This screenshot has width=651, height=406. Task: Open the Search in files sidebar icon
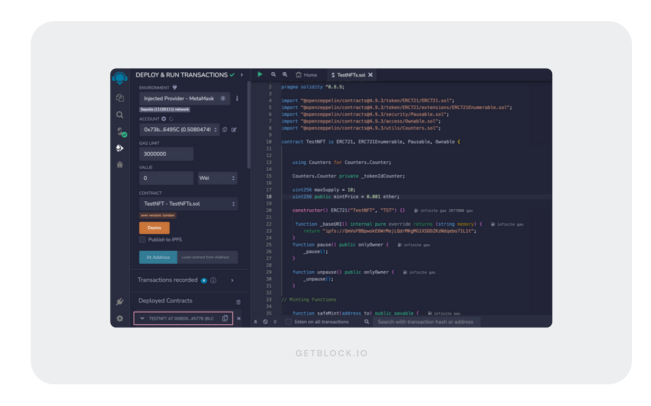tap(120, 115)
